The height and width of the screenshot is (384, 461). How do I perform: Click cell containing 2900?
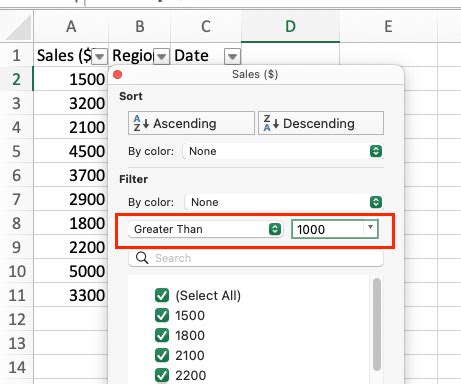point(71,199)
